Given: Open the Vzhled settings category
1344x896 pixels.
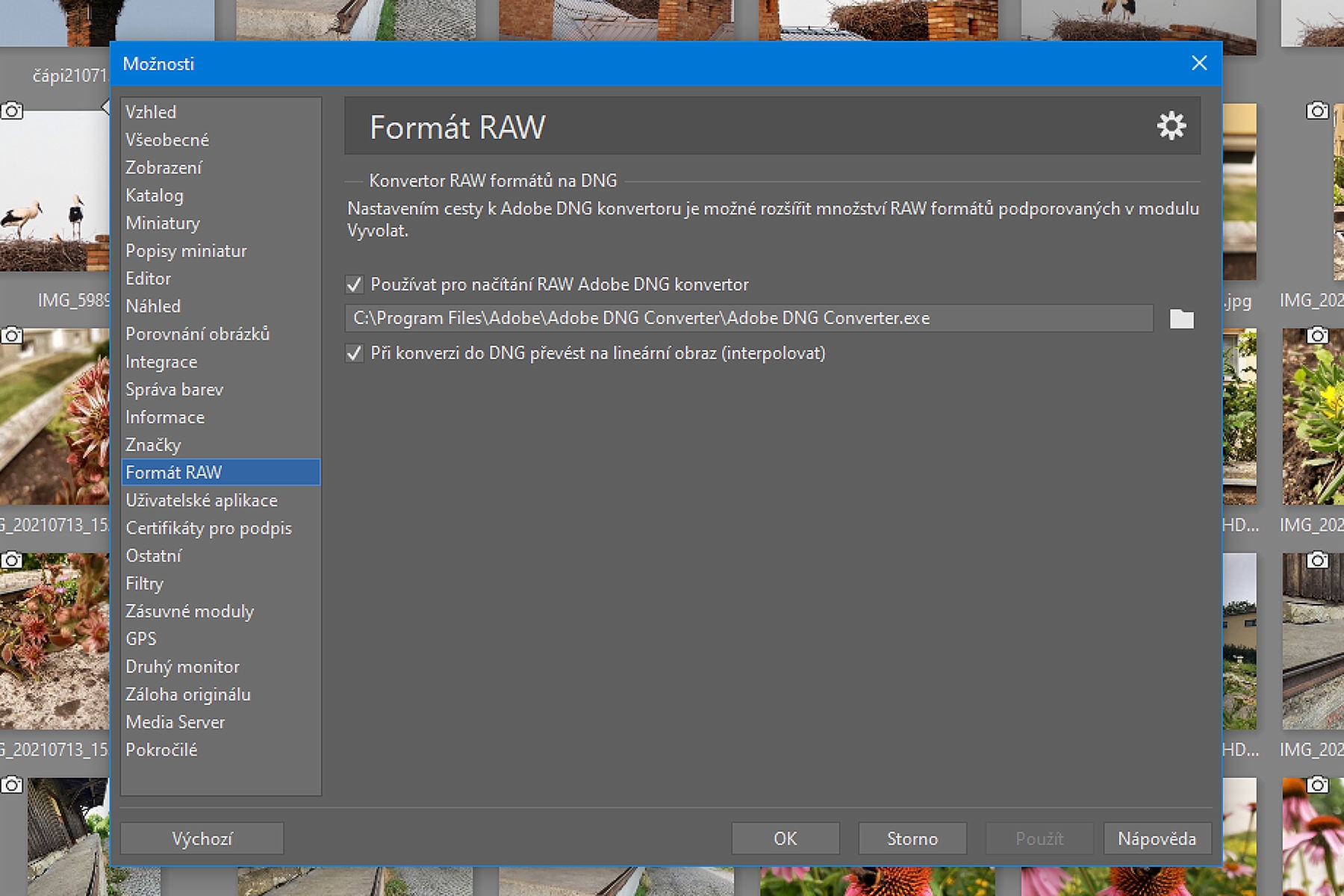Looking at the screenshot, I should (151, 112).
